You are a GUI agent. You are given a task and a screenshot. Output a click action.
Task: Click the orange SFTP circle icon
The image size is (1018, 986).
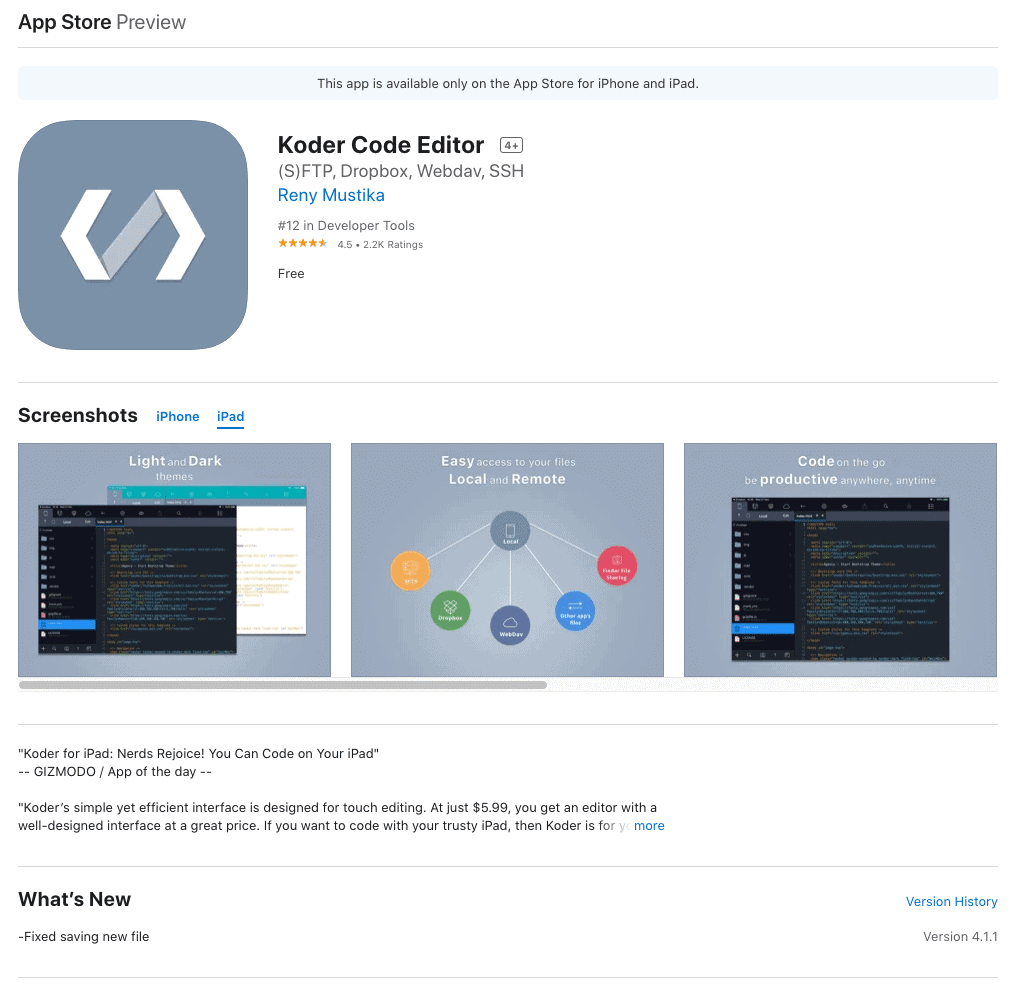pos(410,571)
